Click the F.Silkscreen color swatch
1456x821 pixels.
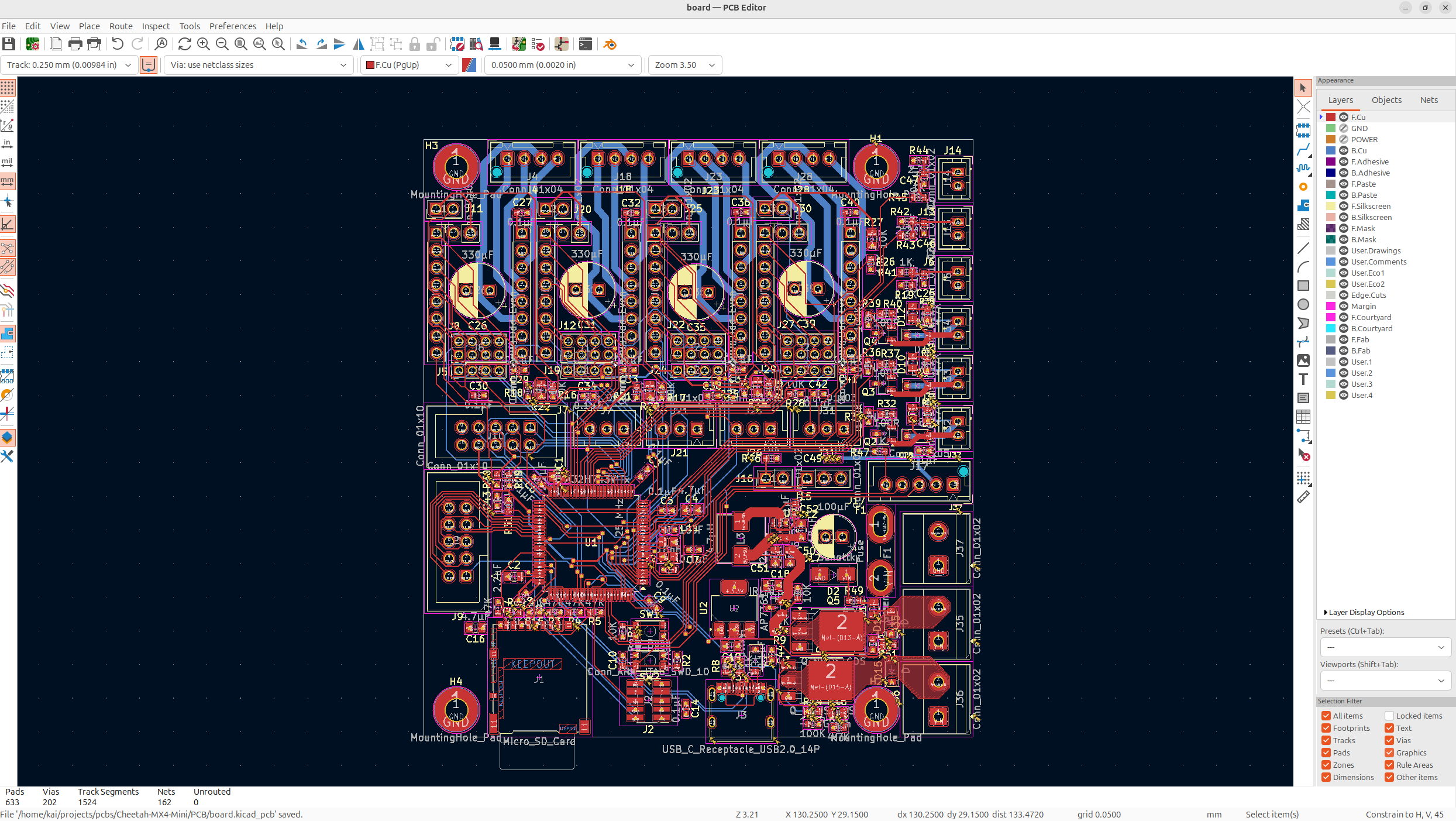click(x=1331, y=206)
